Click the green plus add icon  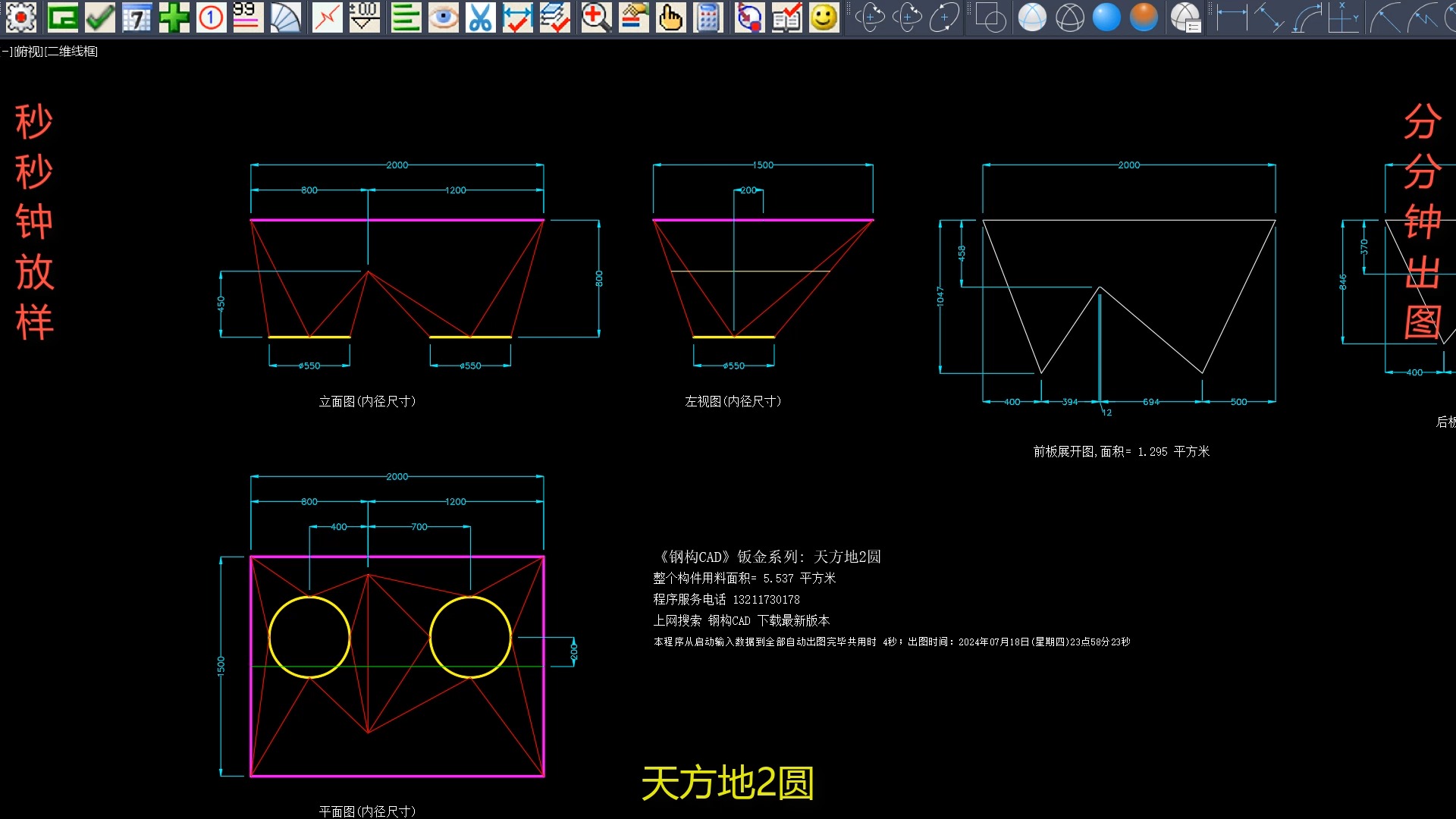tap(174, 17)
